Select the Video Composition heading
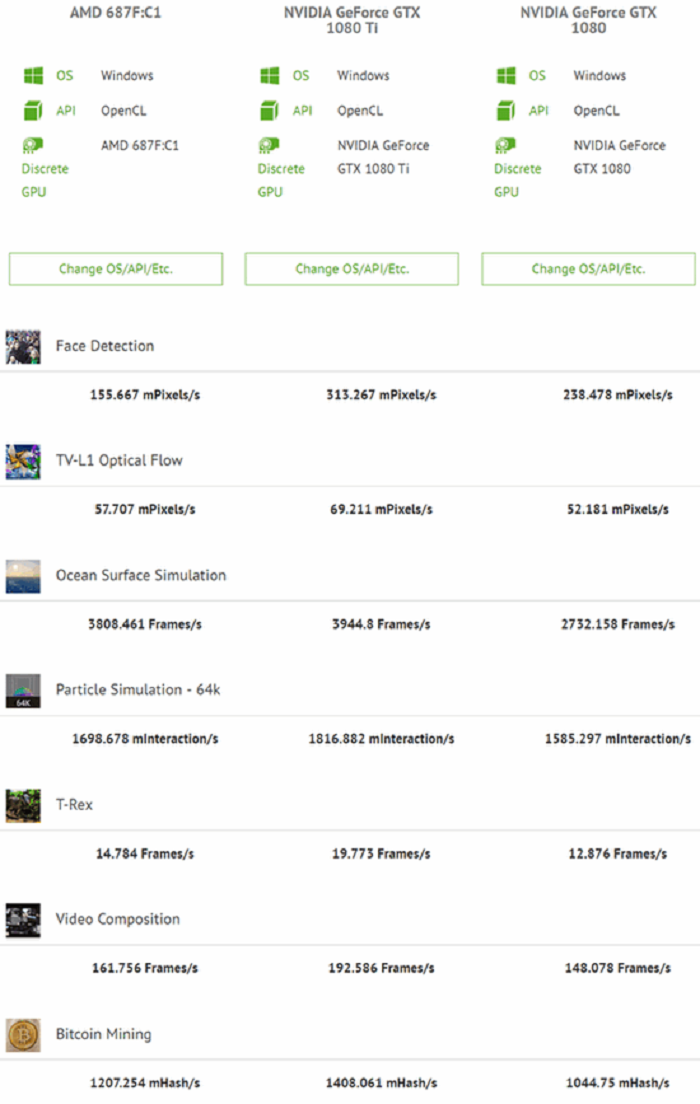Viewport: 700px width, 1104px height. pyautogui.click(x=118, y=919)
